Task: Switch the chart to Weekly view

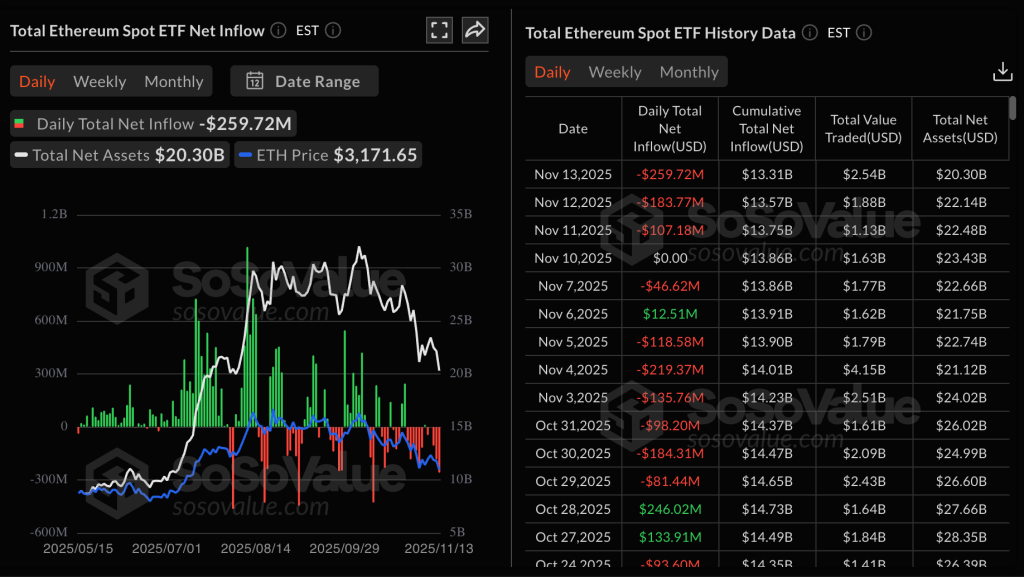Action: [99, 81]
